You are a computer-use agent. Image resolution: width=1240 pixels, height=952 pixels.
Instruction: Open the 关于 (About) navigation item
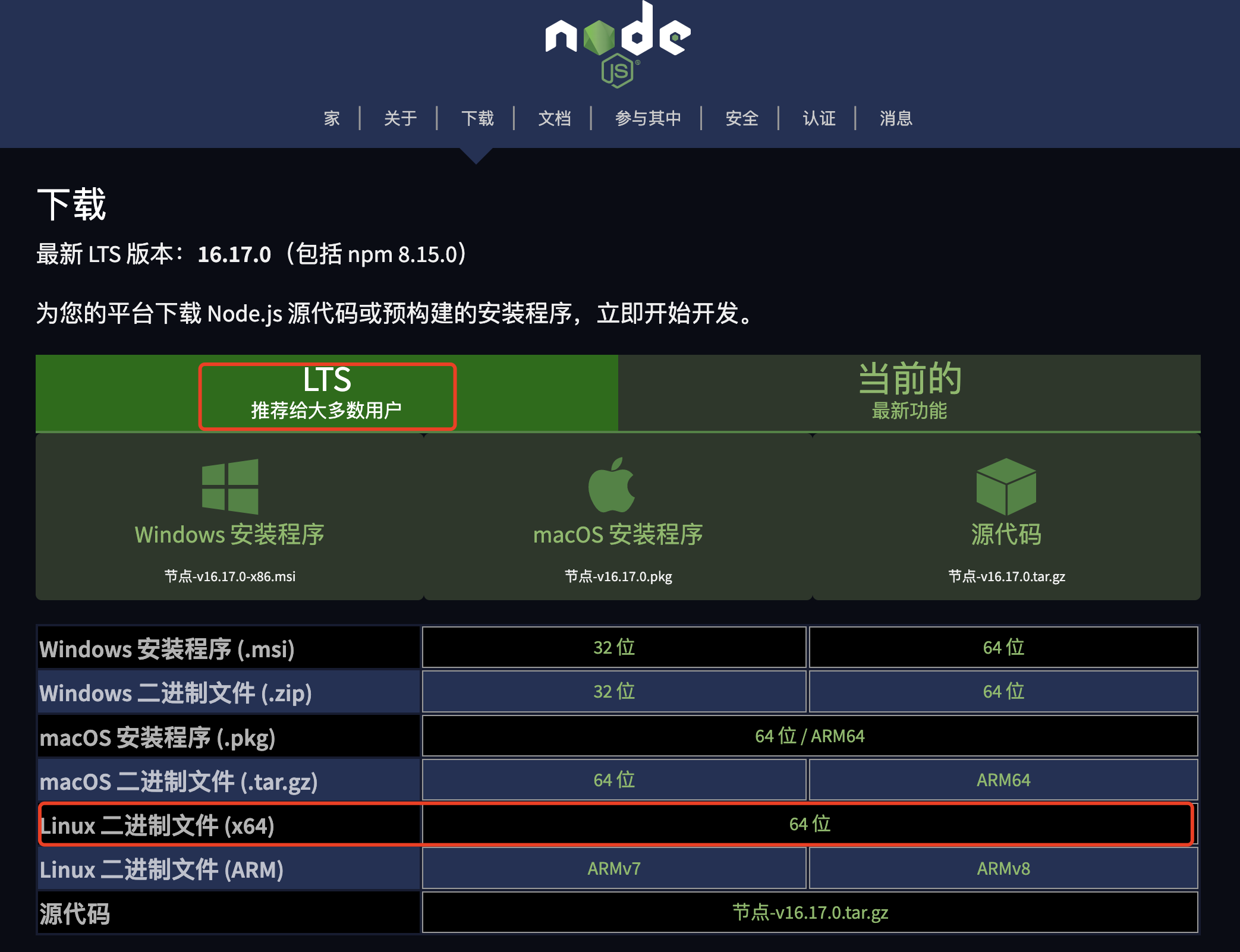point(400,118)
